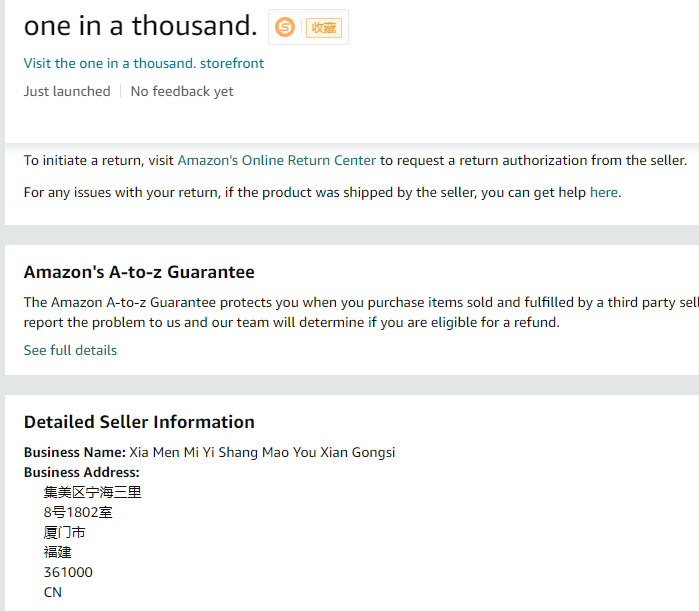Click the province name 福建
This screenshot has width=699, height=611.
58,552
